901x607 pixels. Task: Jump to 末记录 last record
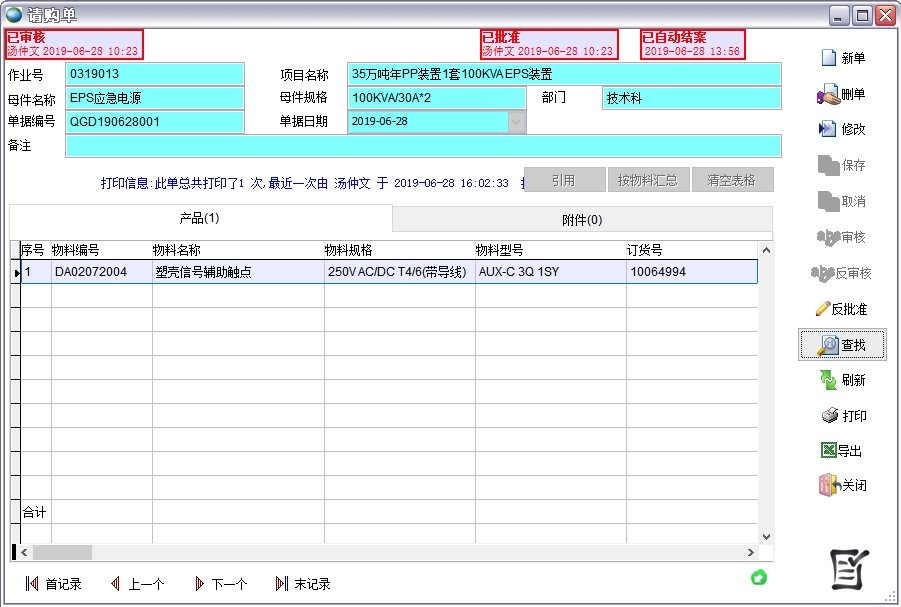pos(301,585)
